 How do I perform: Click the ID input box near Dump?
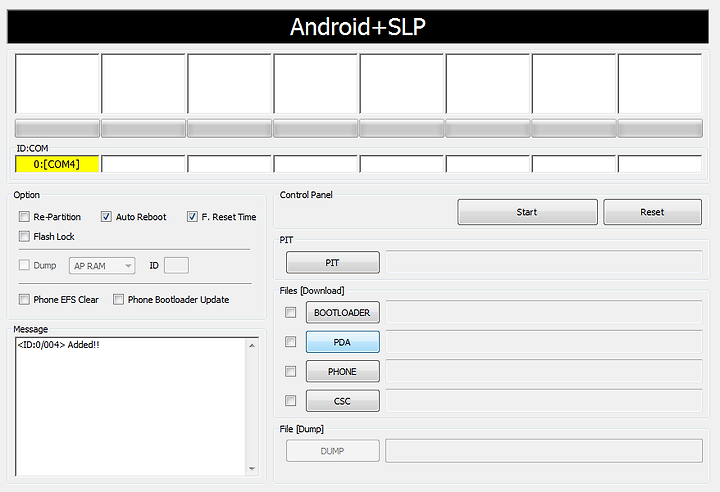176,266
